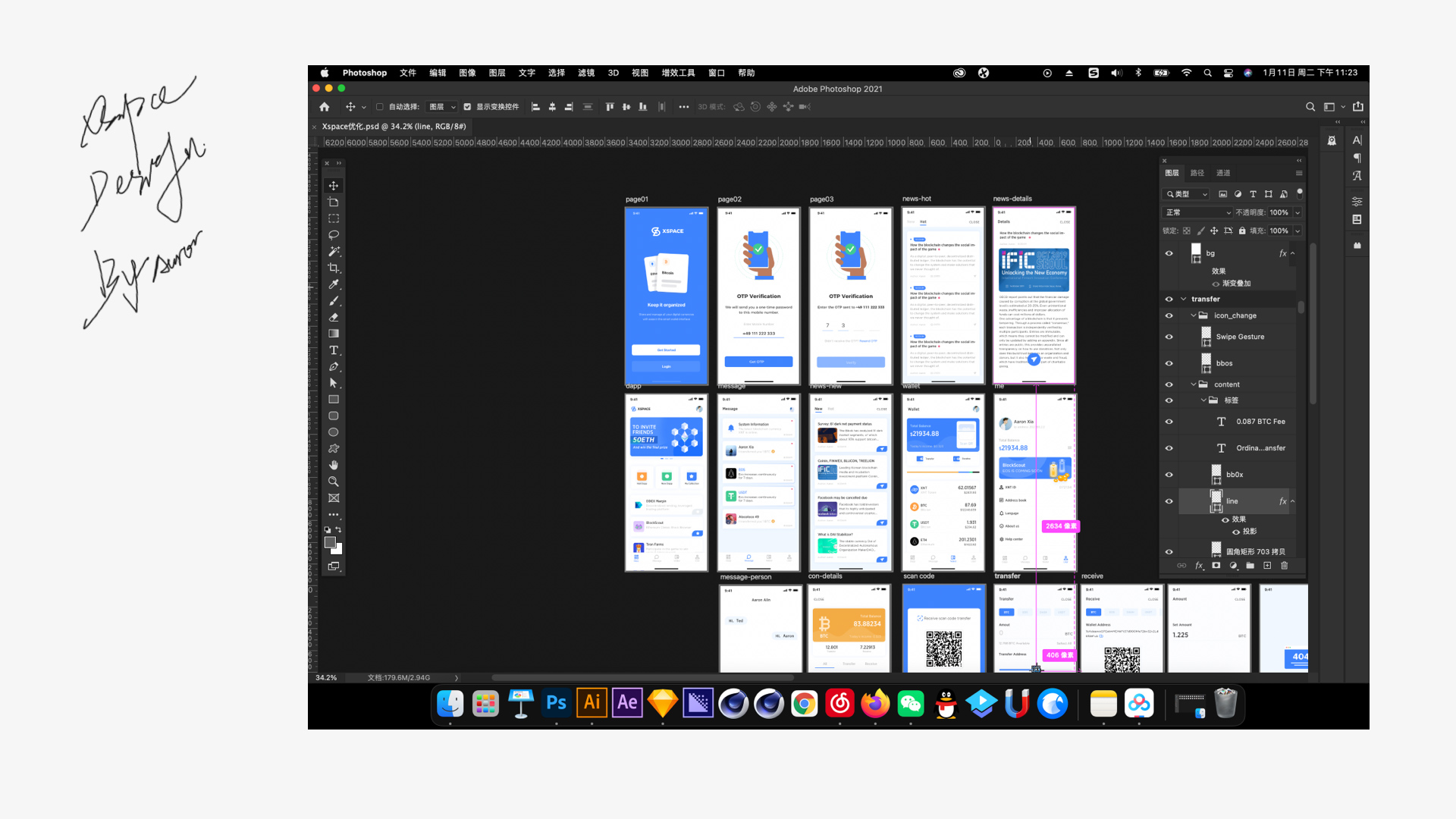The height and width of the screenshot is (819, 1456).
Task: Toggle the line layer visibility eye
Action: [x=1169, y=501]
